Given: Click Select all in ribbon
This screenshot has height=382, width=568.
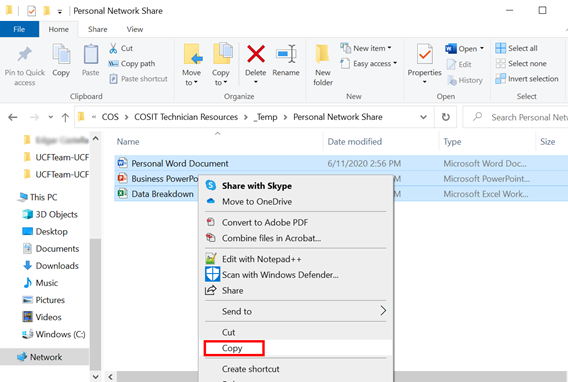Looking at the screenshot, I should tap(516, 48).
